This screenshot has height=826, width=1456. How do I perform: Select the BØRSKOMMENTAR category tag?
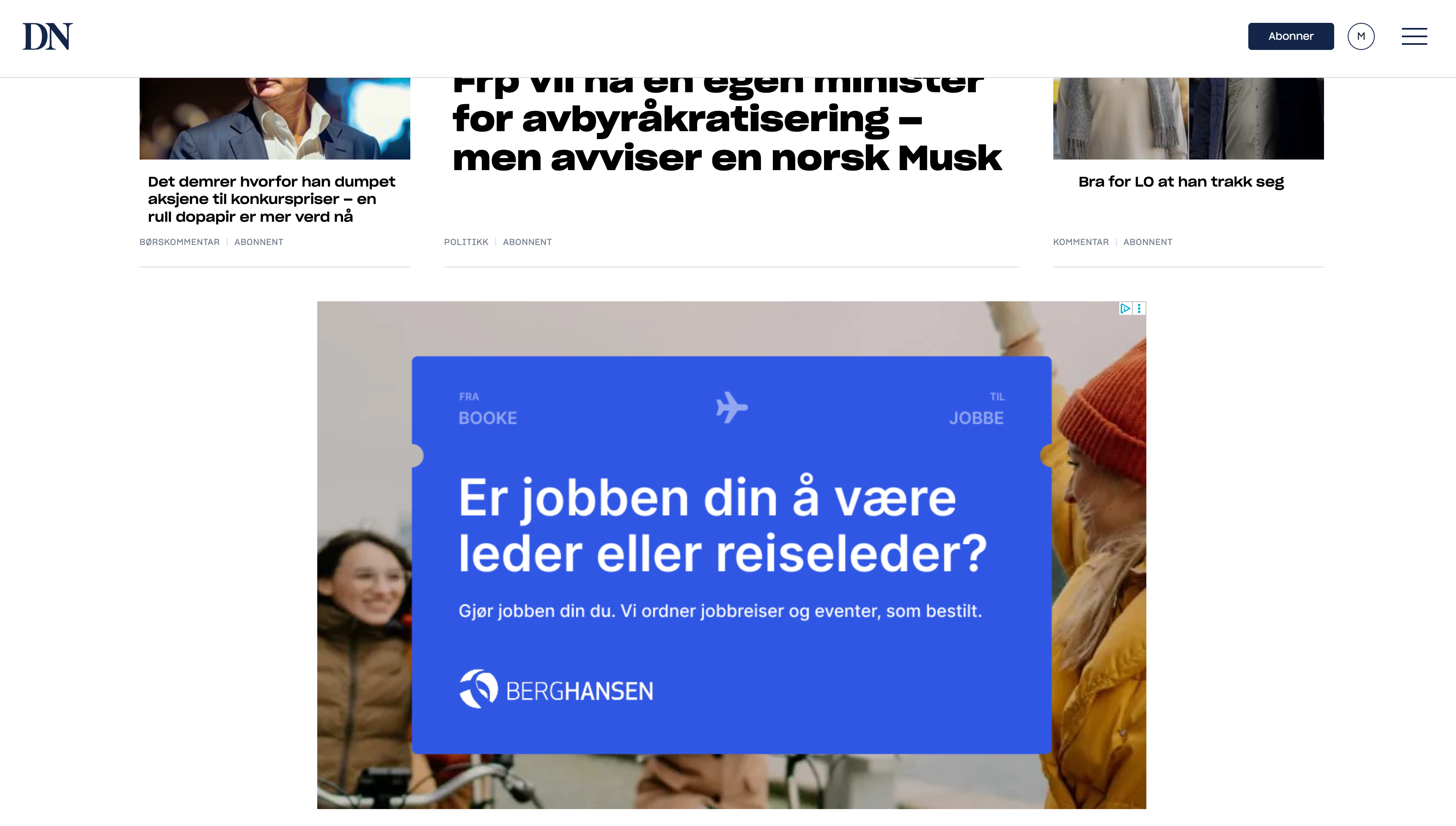pyautogui.click(x=179, y=242)
